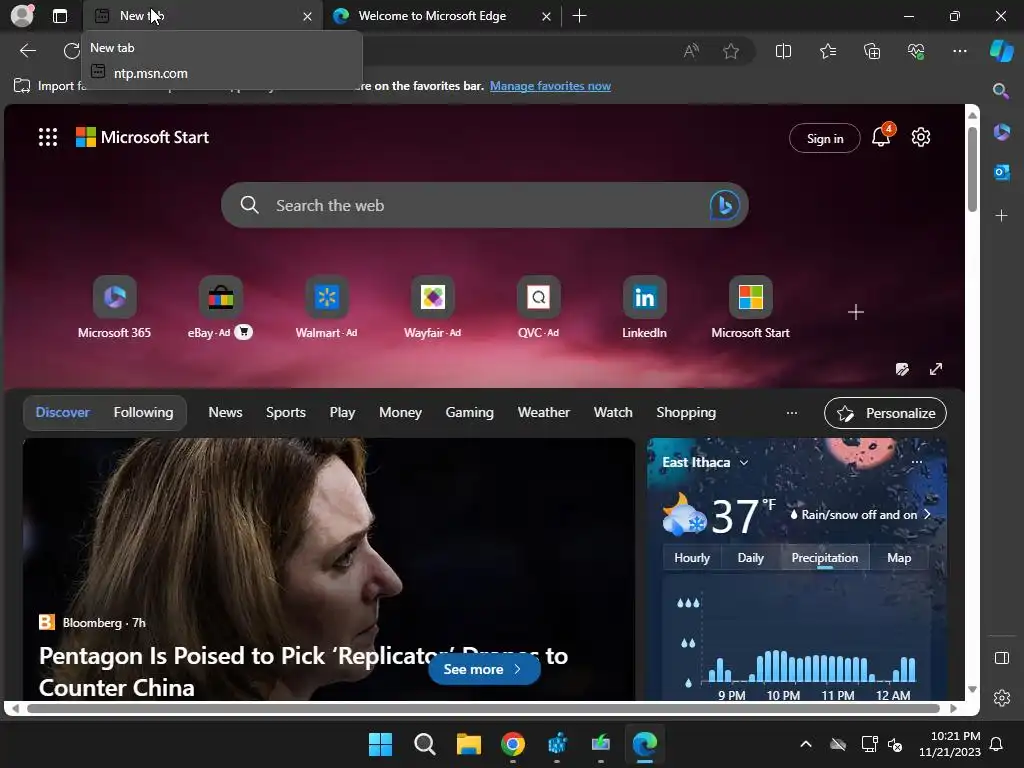Open the notifications bell
This screenshot has height=768, width=1024.
881,137
